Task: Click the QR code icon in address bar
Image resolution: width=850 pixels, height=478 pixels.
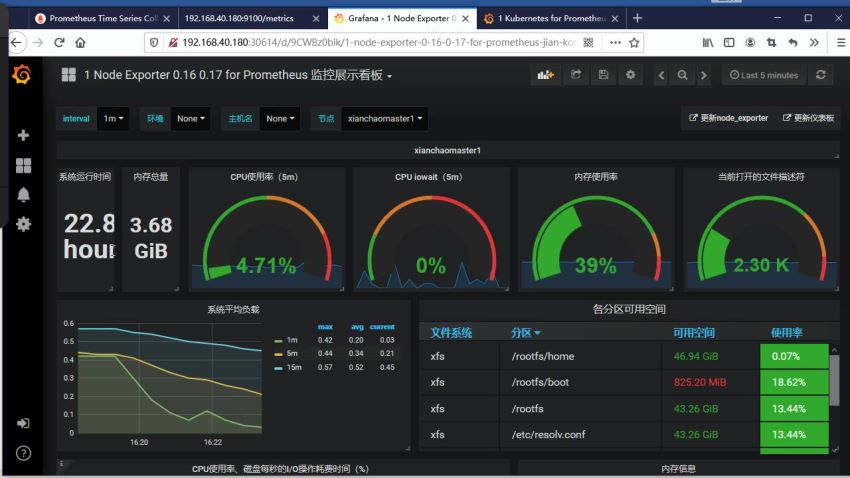Action: (x=588, y=42)
